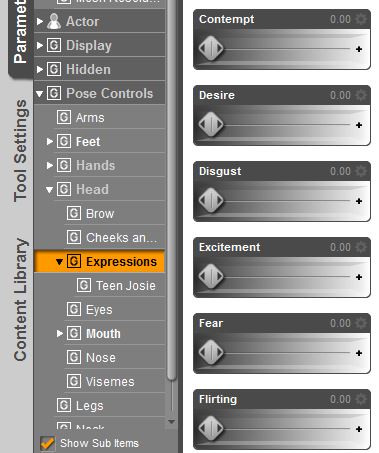Uncheck the Show Sub Items checkbox
This screenshot has width=379, height=453.
pyautogui.click(x=47, y=443)
